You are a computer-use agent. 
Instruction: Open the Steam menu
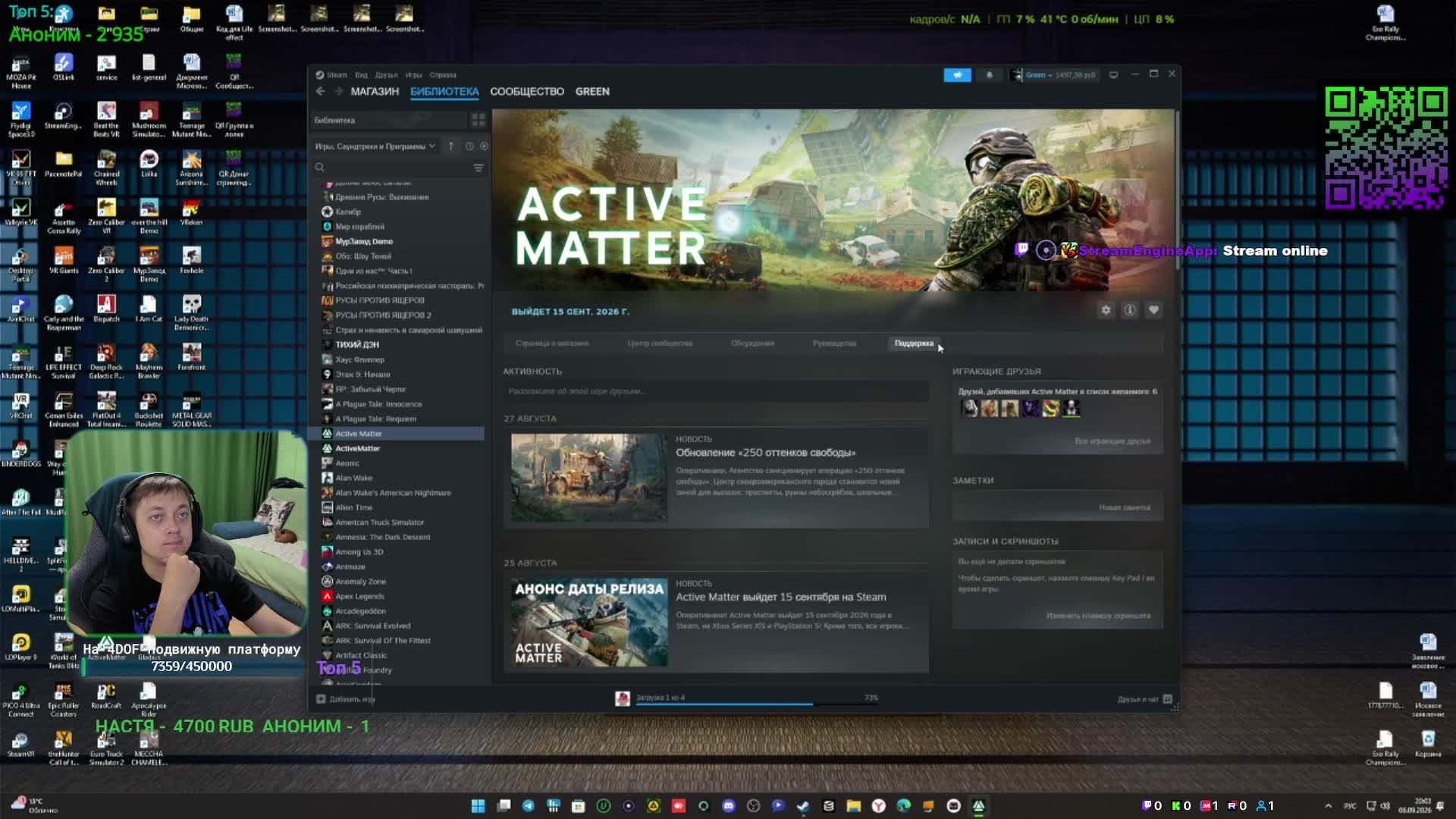pos(332,75)
